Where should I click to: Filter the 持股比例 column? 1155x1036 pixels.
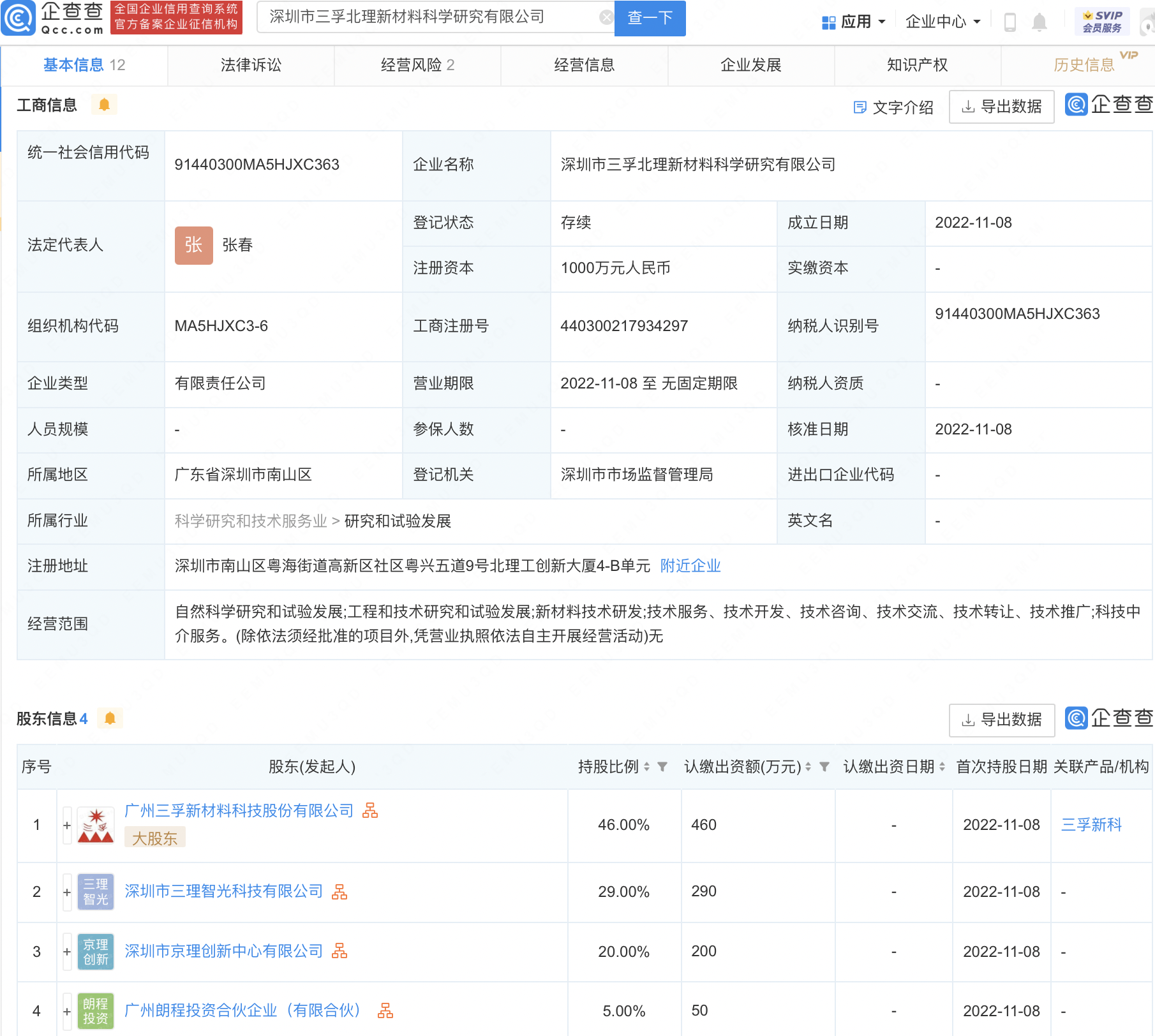662,767
